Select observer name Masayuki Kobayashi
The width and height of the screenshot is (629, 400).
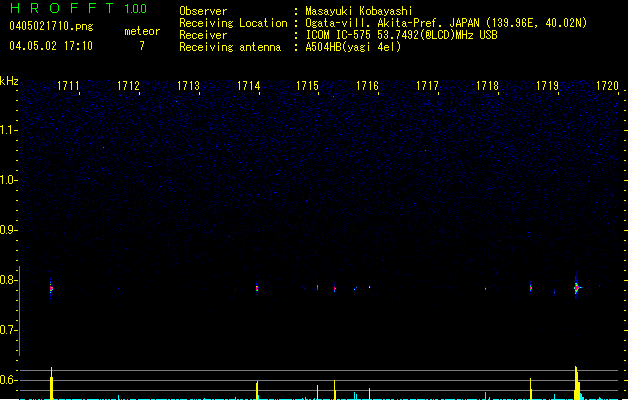pos(359,11)
